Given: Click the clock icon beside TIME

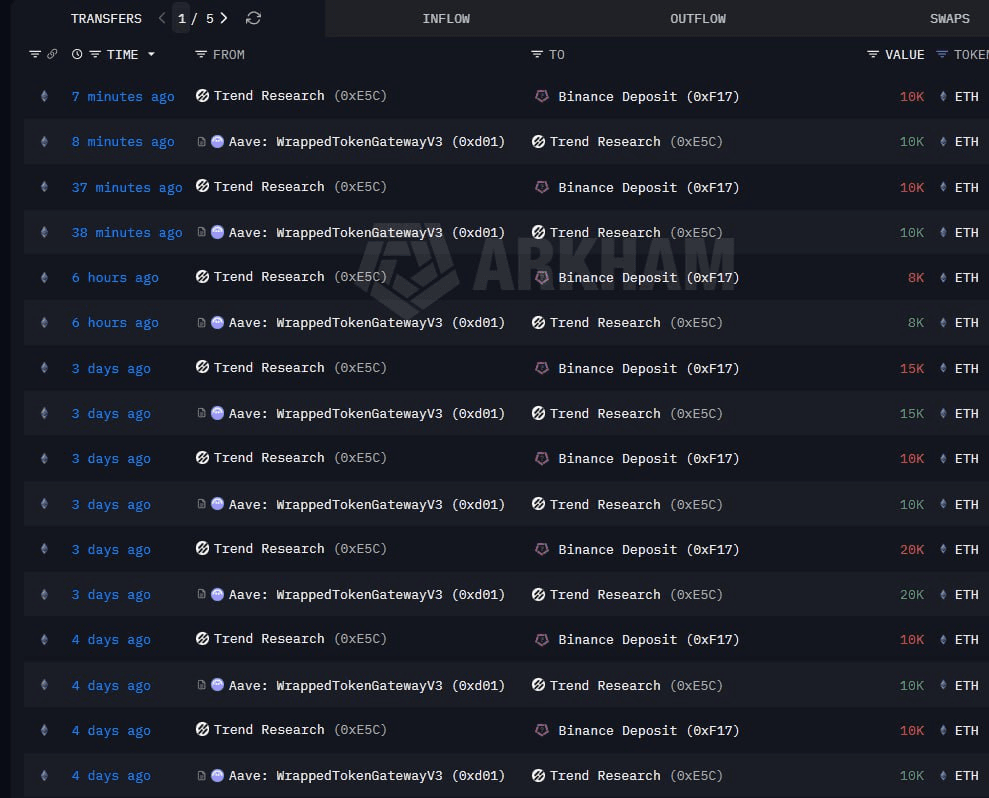Looking at the screenshot, I should [77, 54].
